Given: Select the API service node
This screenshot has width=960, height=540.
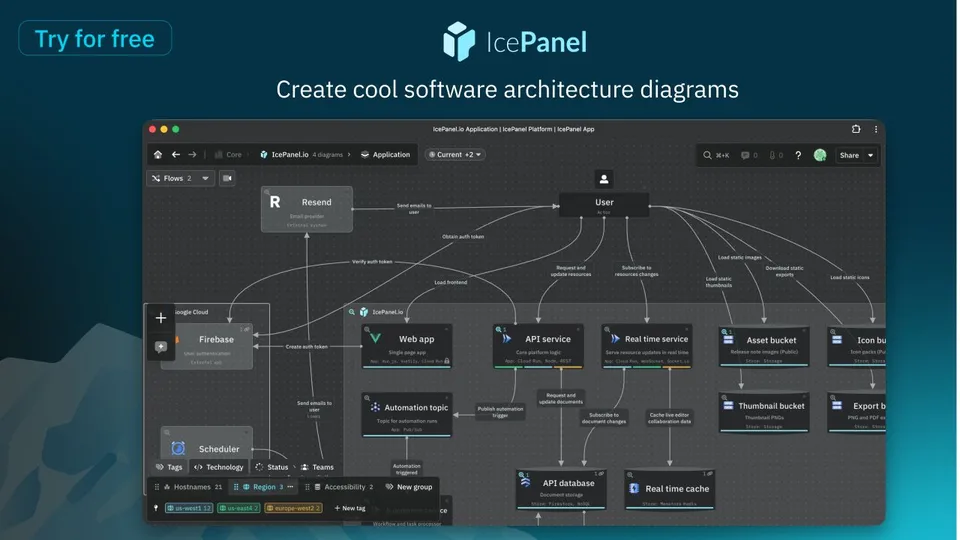Looking at the screenshot, I should [x=538, y=346].
